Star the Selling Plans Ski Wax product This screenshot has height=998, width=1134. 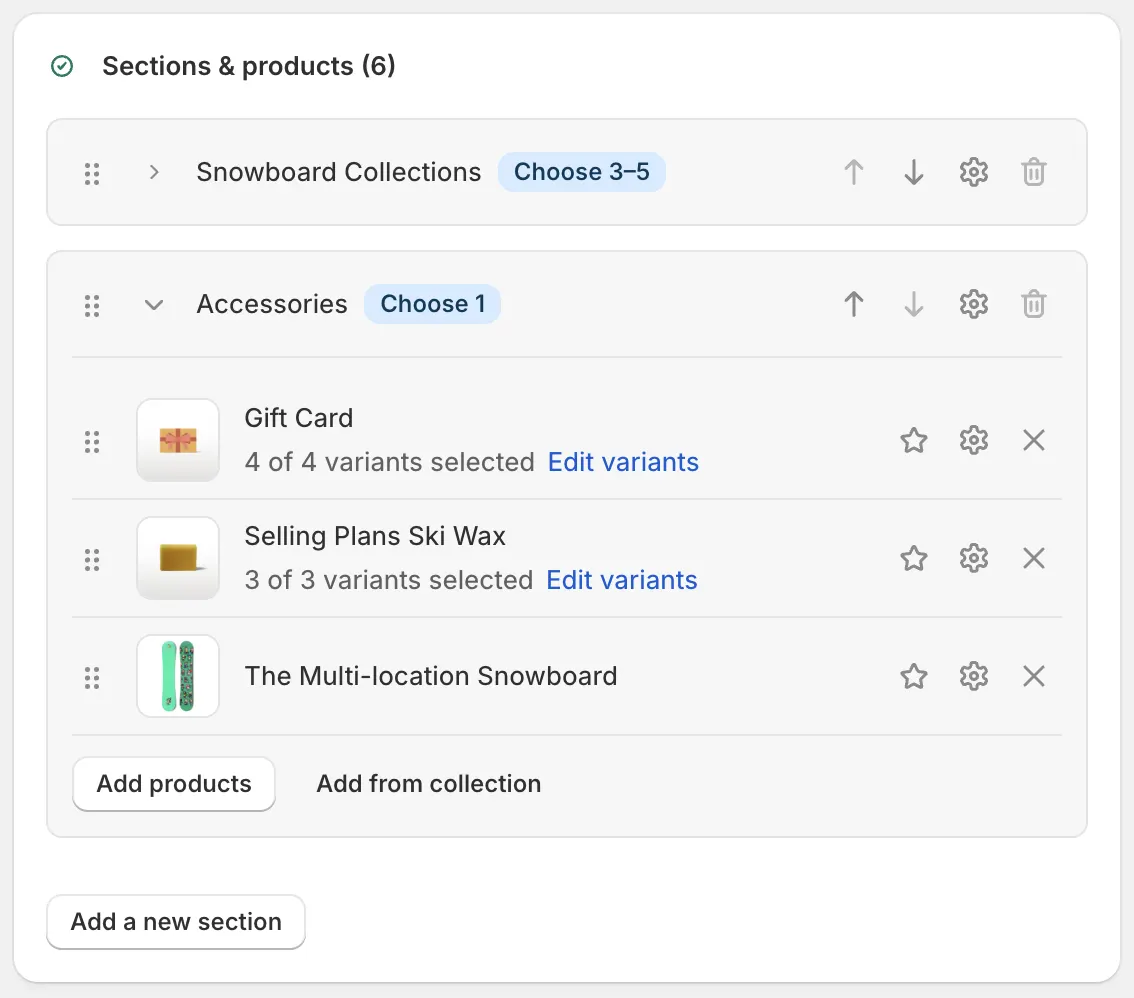coord(913,558)
